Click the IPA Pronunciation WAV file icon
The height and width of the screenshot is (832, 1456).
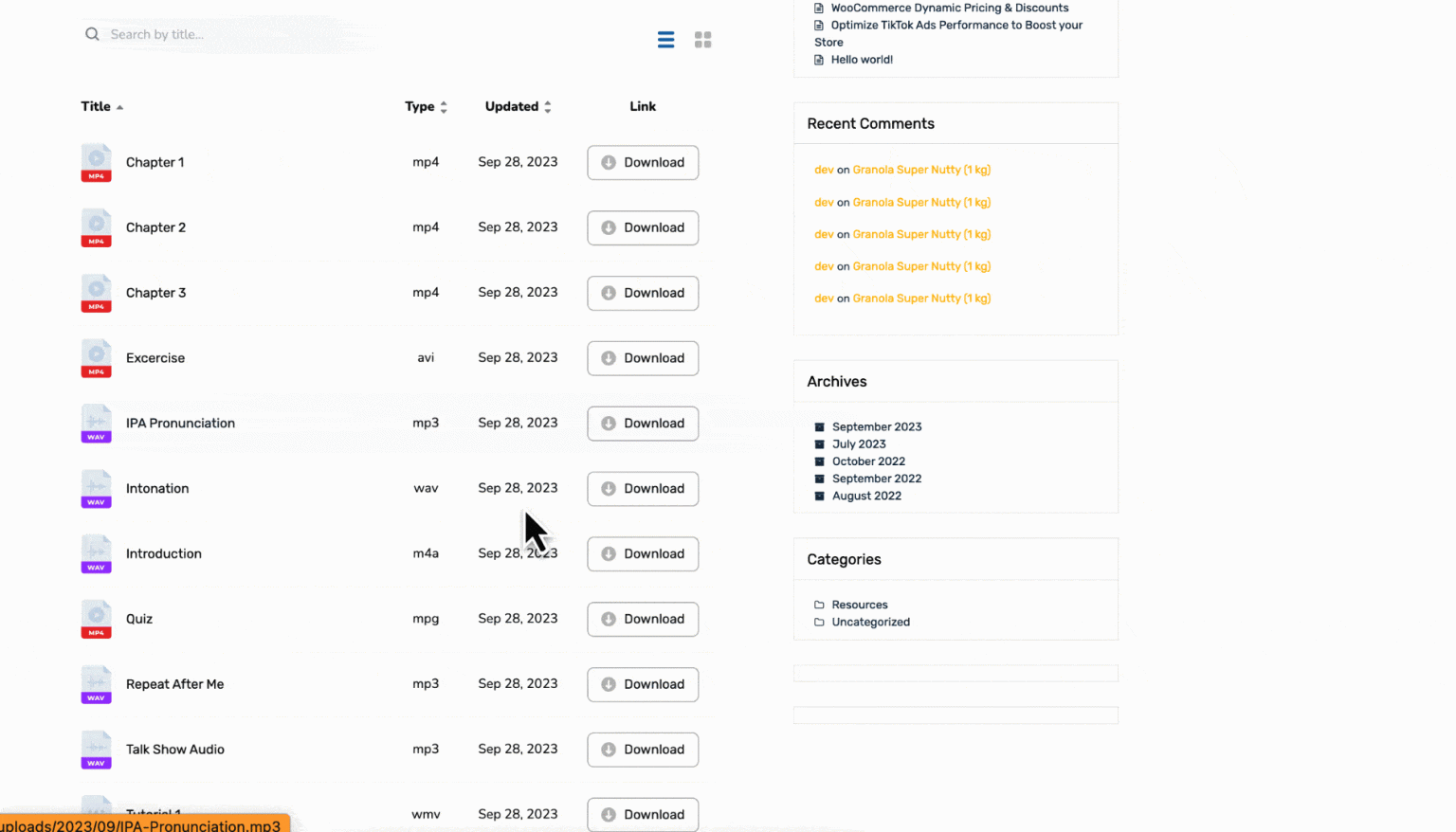(96, 424)
